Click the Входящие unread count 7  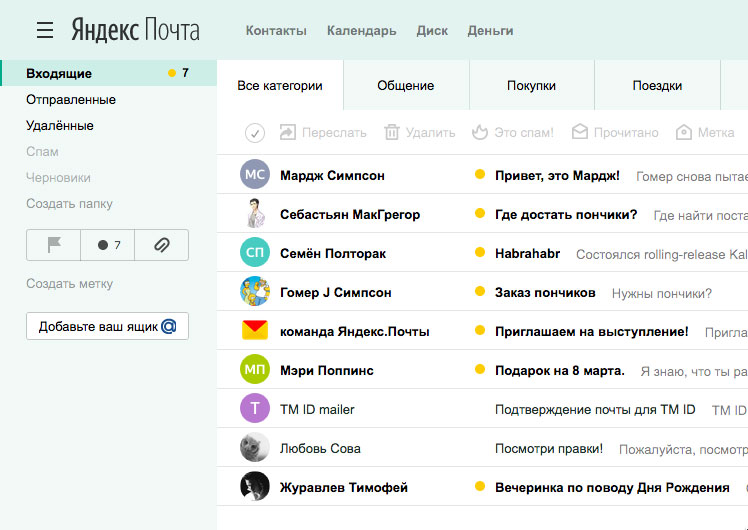pos(185,73)
